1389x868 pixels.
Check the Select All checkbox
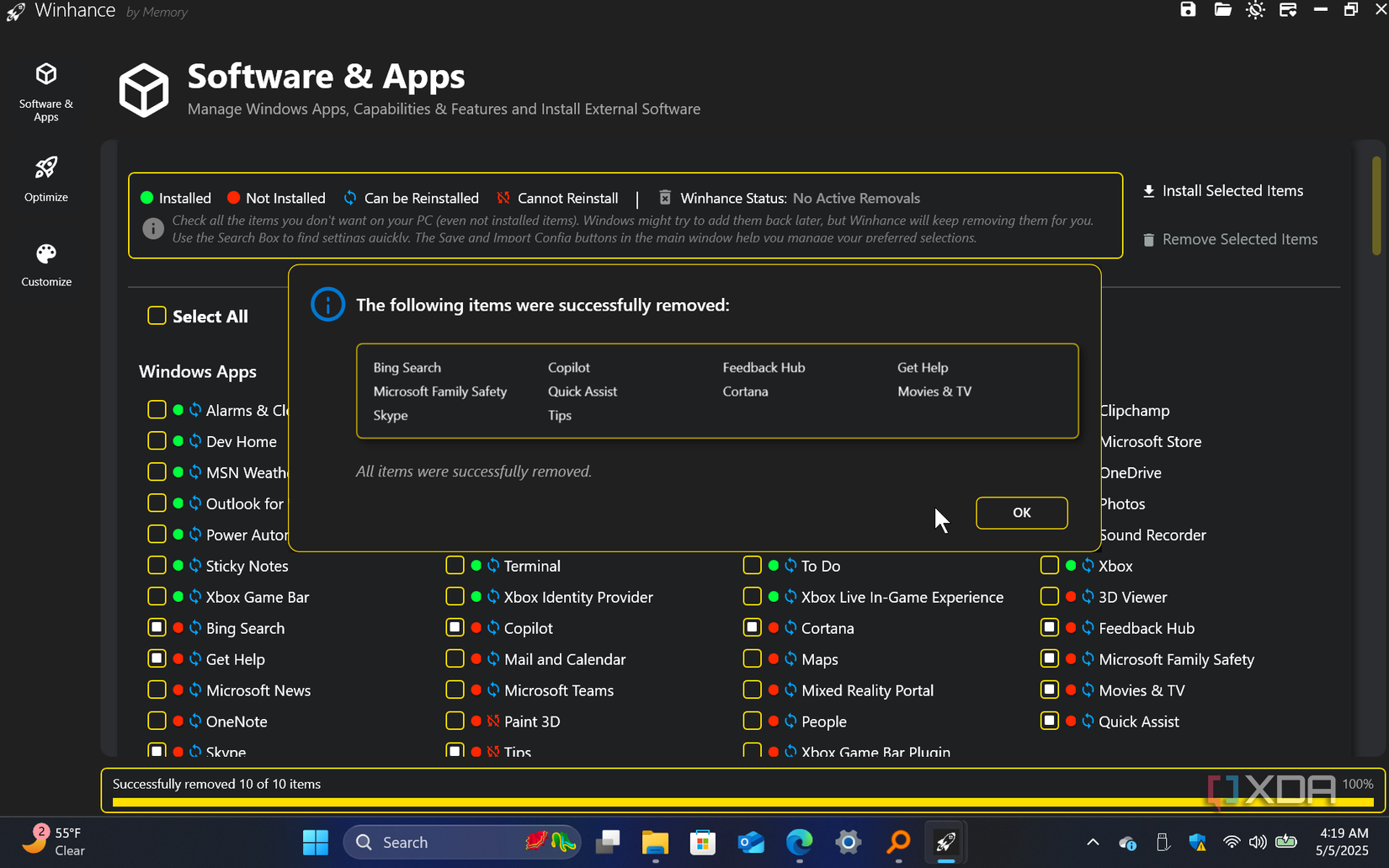pos(157,317)
